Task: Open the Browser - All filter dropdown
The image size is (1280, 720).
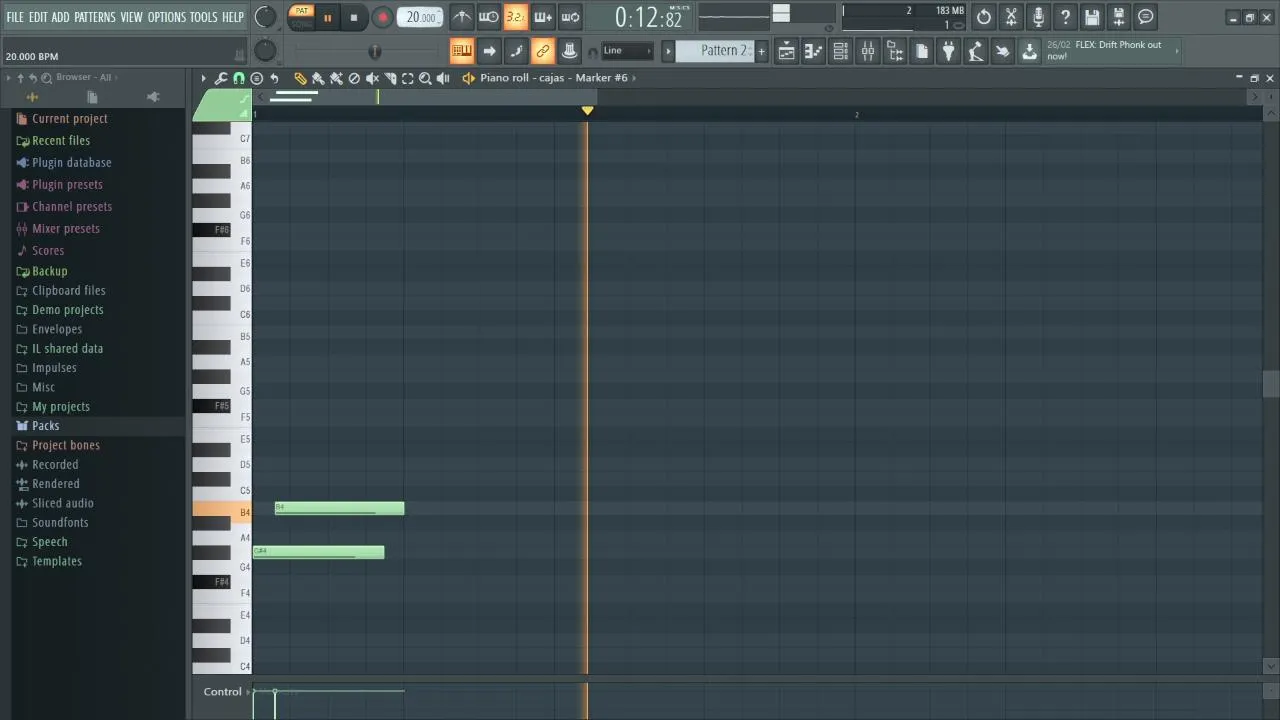Action: pyautogui.click(x=84, y=78)
